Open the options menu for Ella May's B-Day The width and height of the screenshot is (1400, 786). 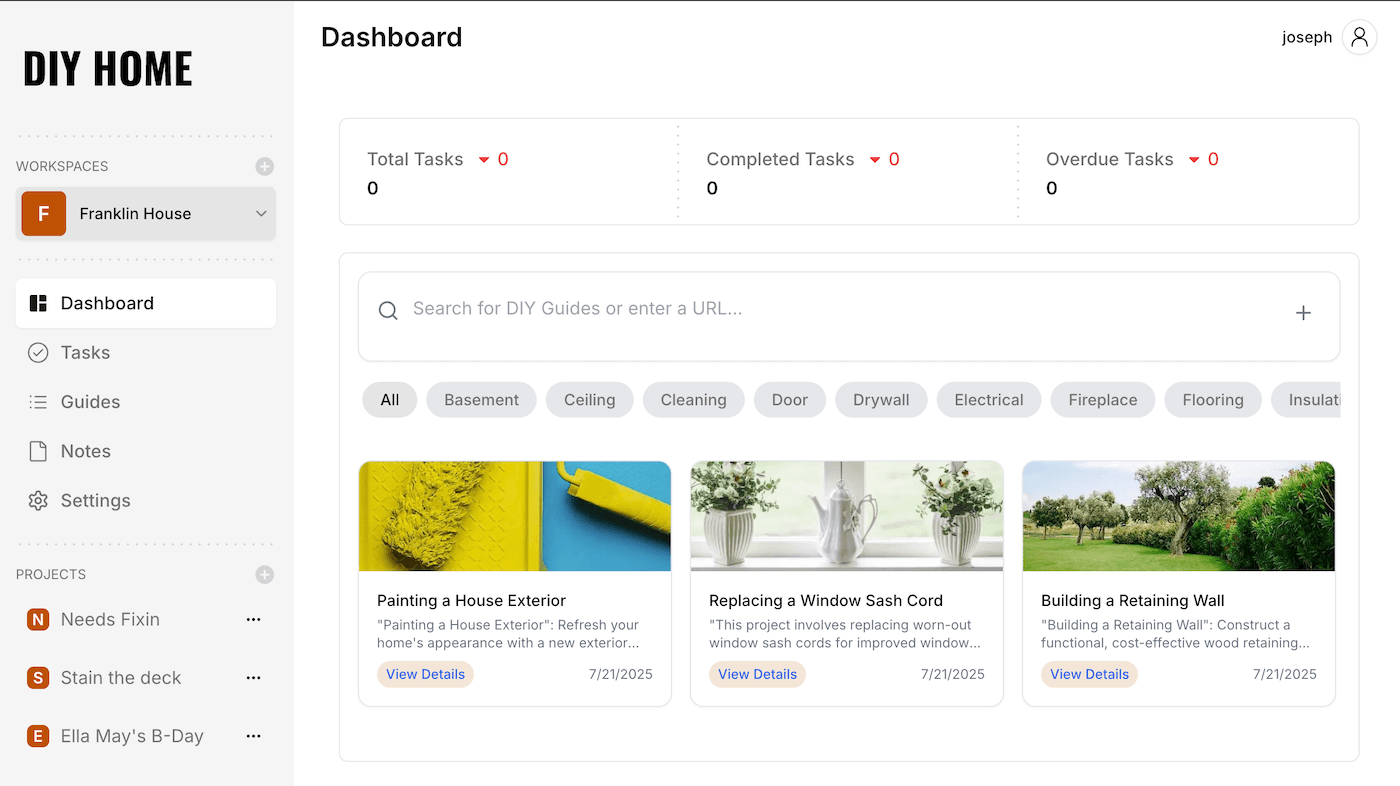tap(253, 735)
